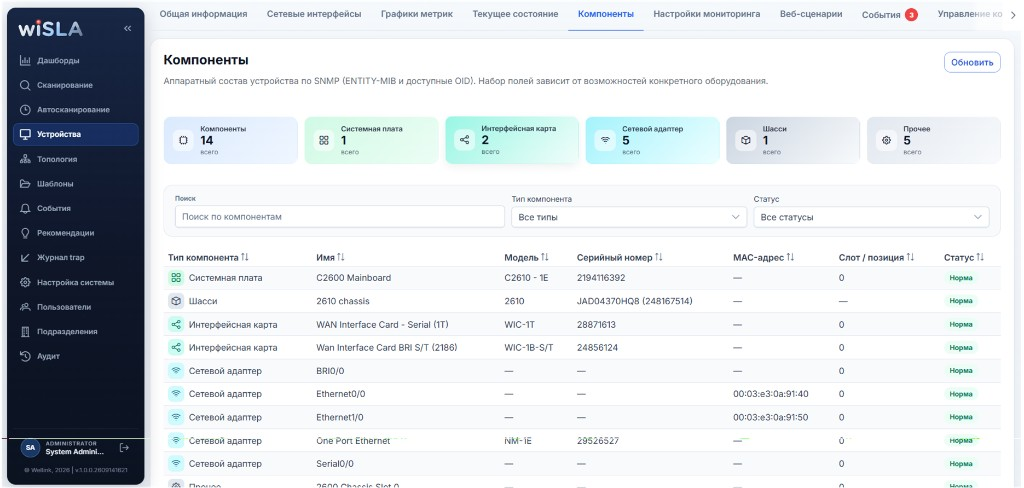Viewport: 1024px width, 488px height.
Task: Click the wifi icon in the Serial0/0 row
Action: tap(176, 464)
